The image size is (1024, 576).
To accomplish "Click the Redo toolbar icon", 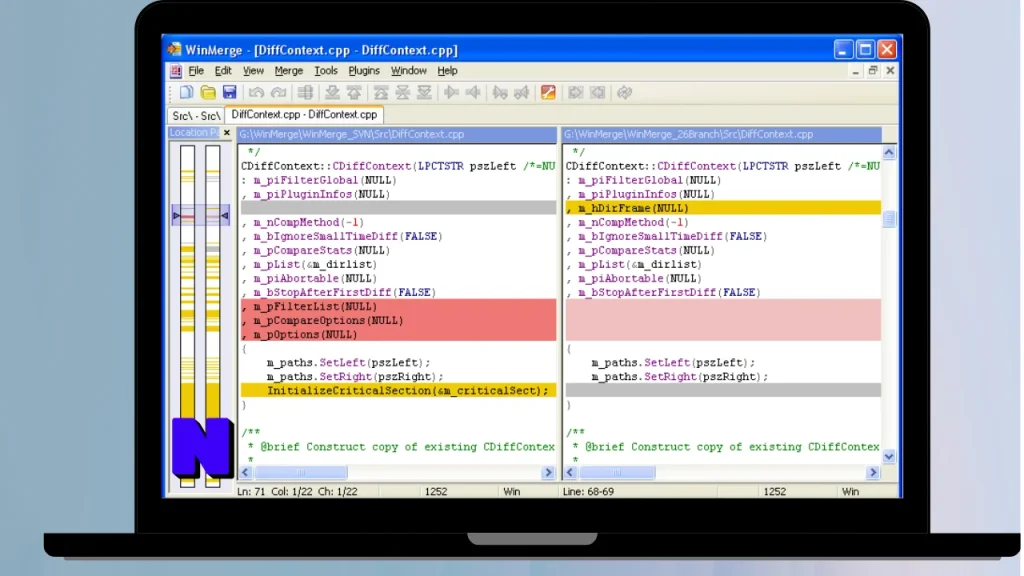I will (278, 93).
